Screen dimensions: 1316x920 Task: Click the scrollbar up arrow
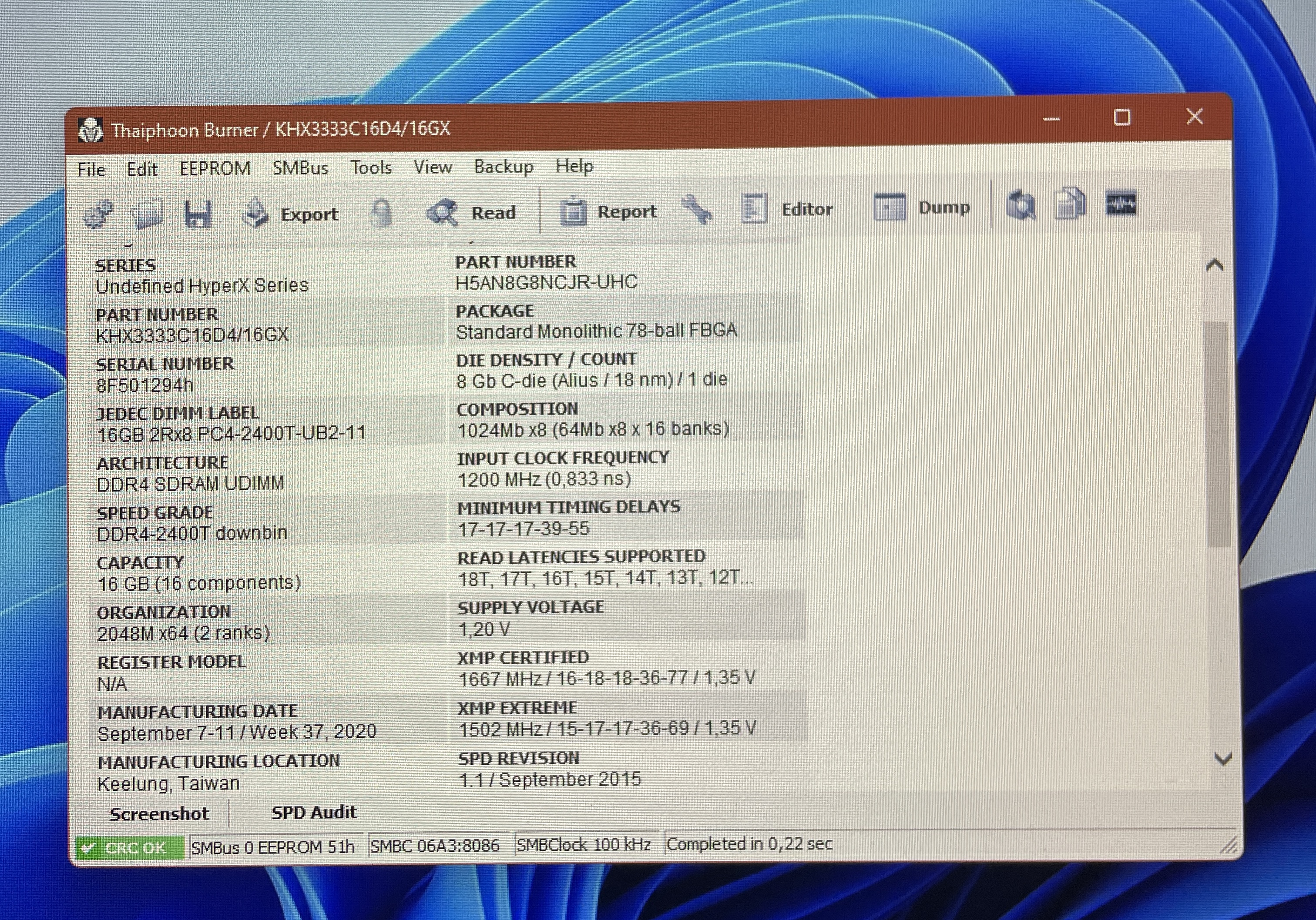click(1215, 265)
